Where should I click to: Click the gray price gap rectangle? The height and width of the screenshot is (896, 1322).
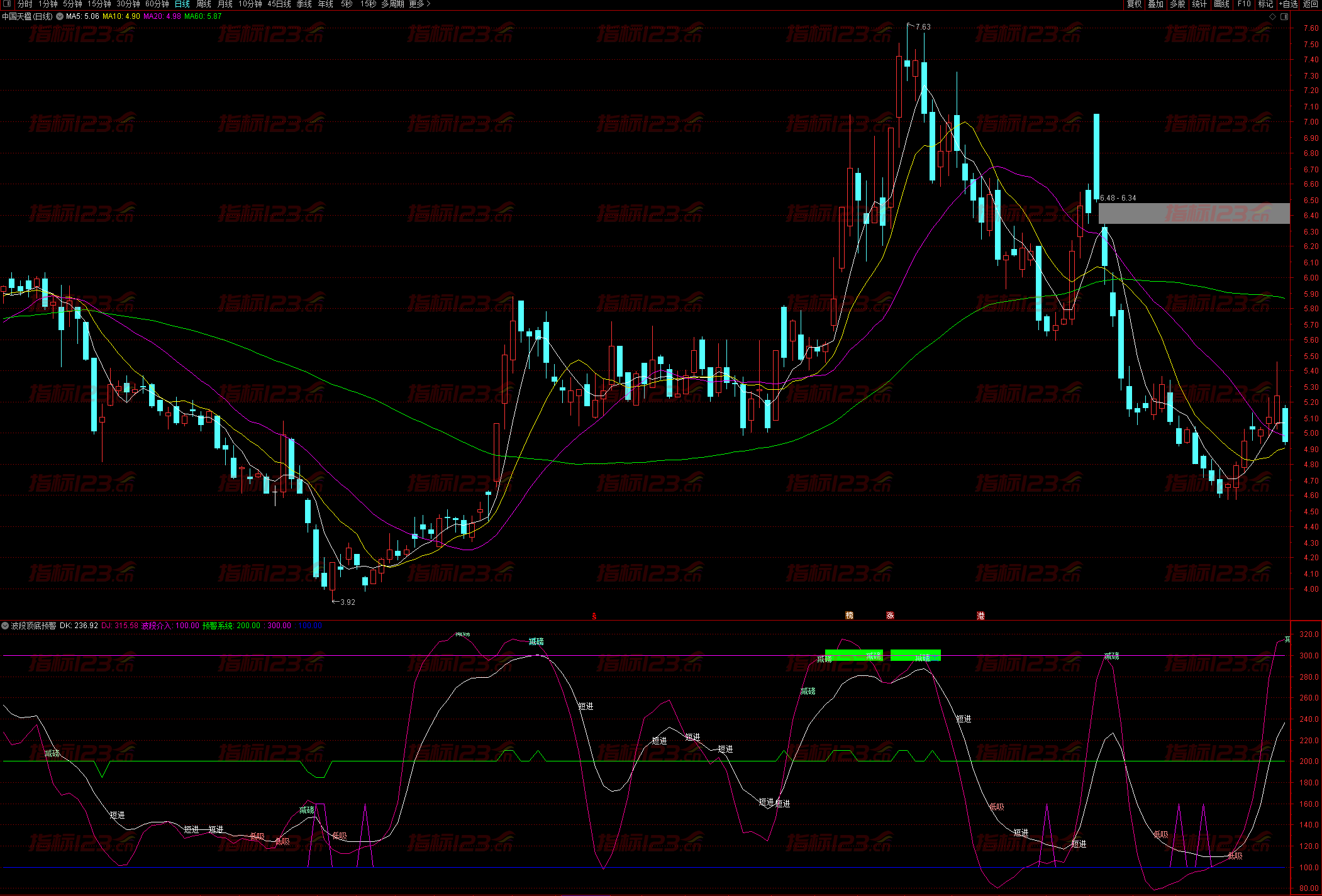pyautogui.click(x=1194, y=213)
